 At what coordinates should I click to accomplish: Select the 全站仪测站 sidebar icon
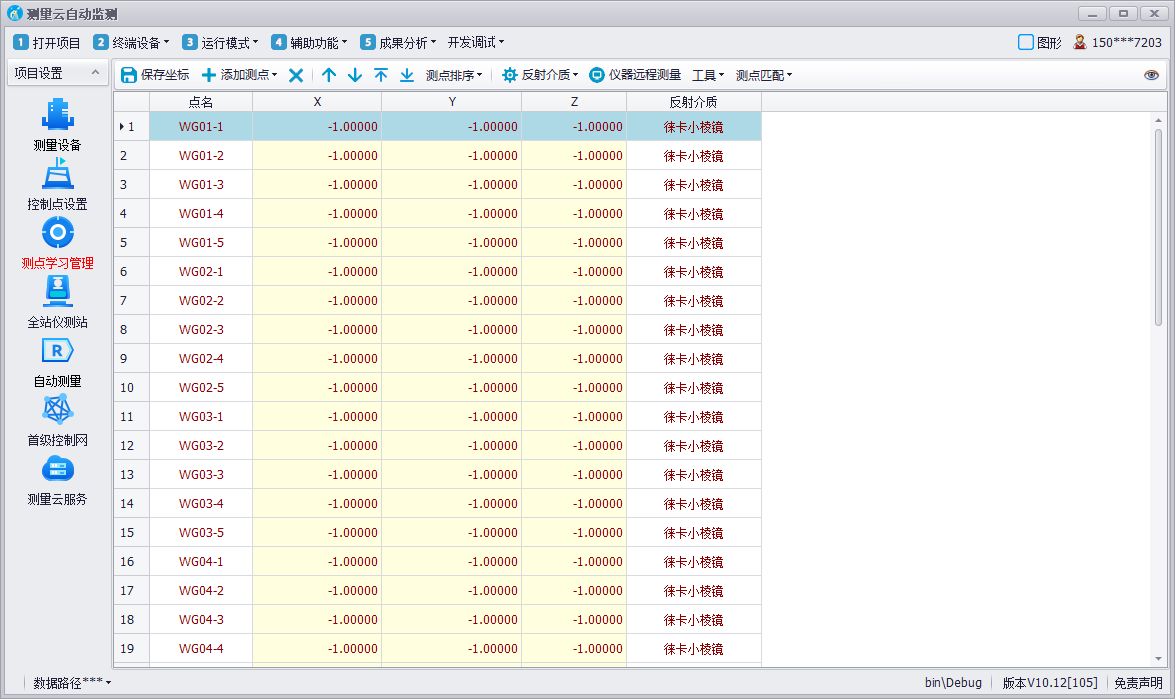[57, 292]
